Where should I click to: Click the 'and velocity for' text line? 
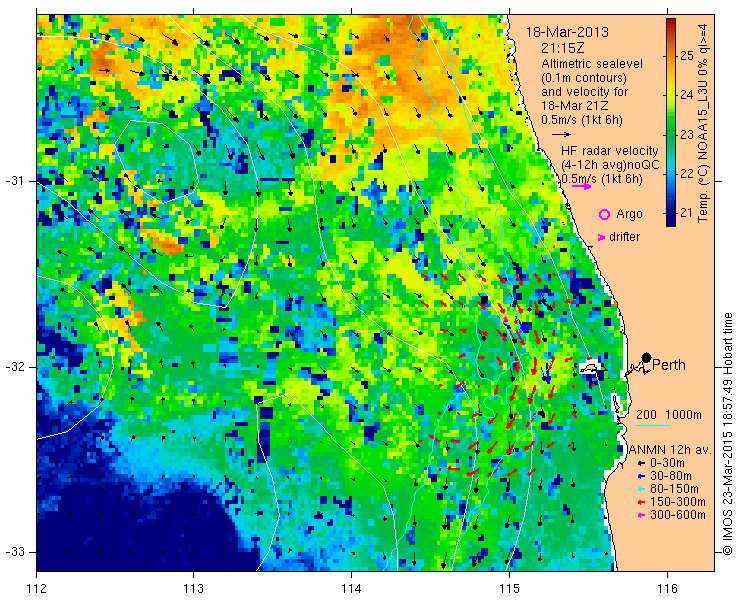coord(584,92)
